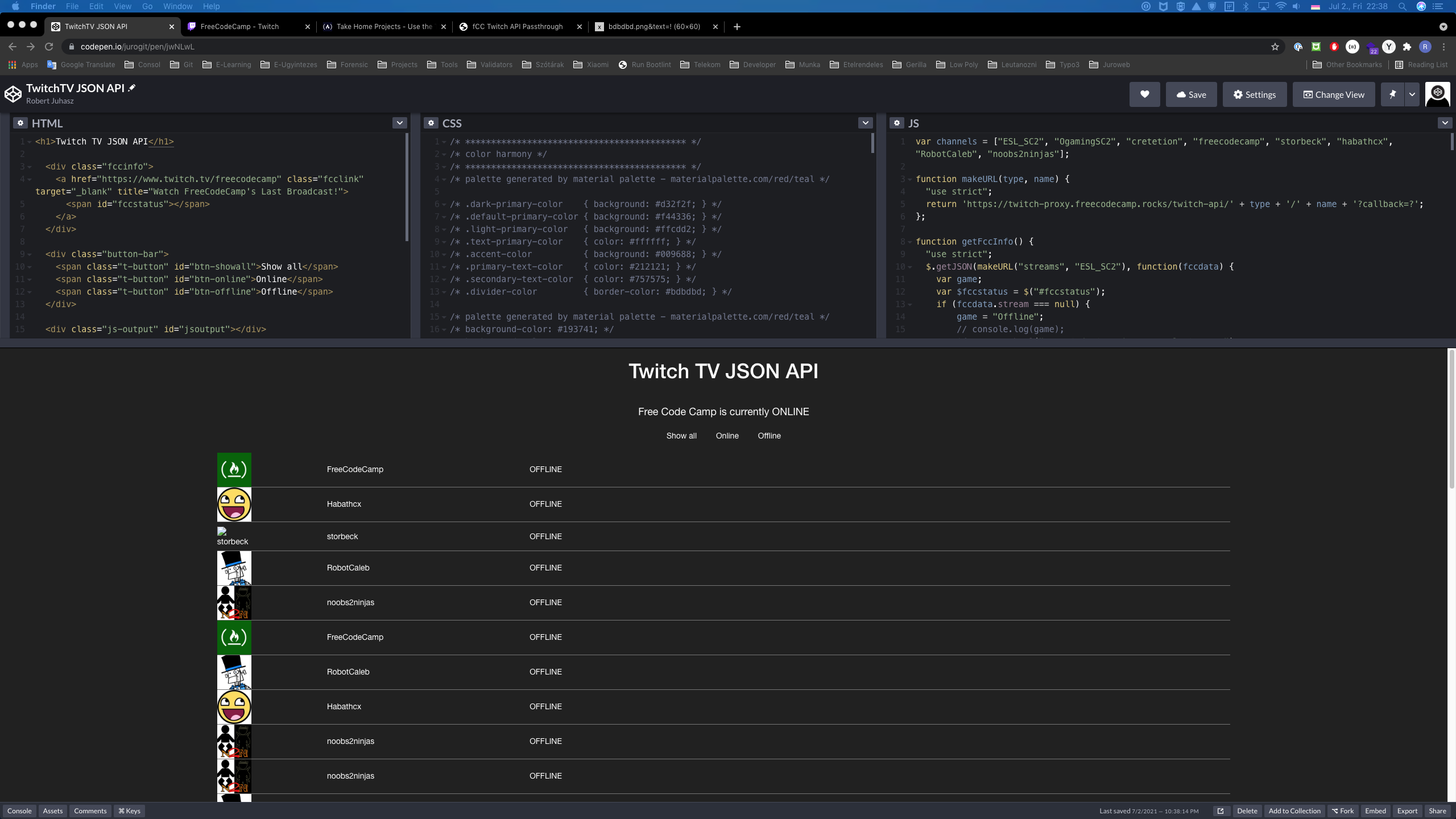The height and width of the screenshot is (819, 1456).
Task: Click Chrome profile R avatar
Action: [x=1425, y=47]
